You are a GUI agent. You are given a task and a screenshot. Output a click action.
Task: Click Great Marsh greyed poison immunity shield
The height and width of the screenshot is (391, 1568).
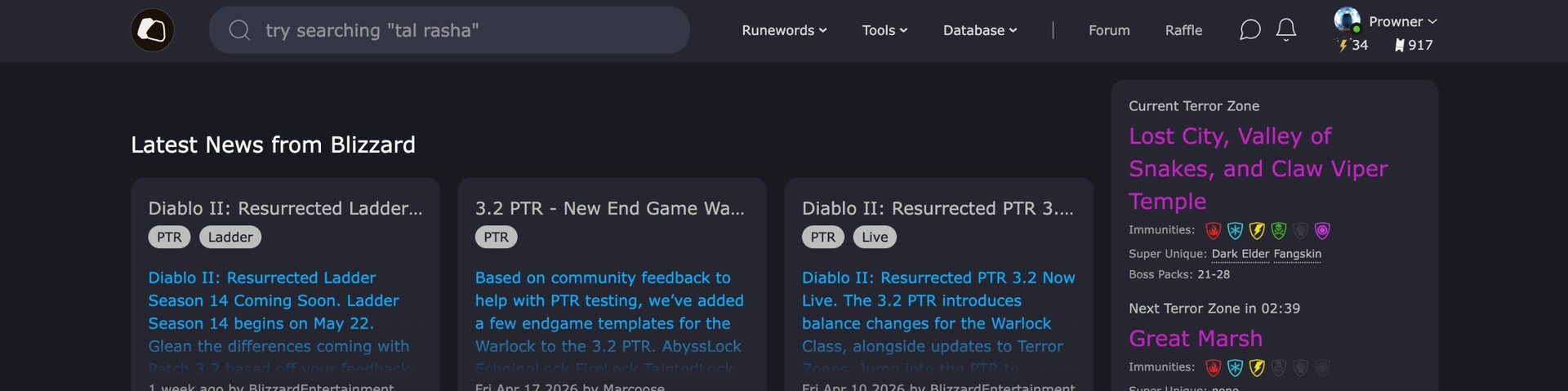pyautogui.click(x=1279, y=368)
